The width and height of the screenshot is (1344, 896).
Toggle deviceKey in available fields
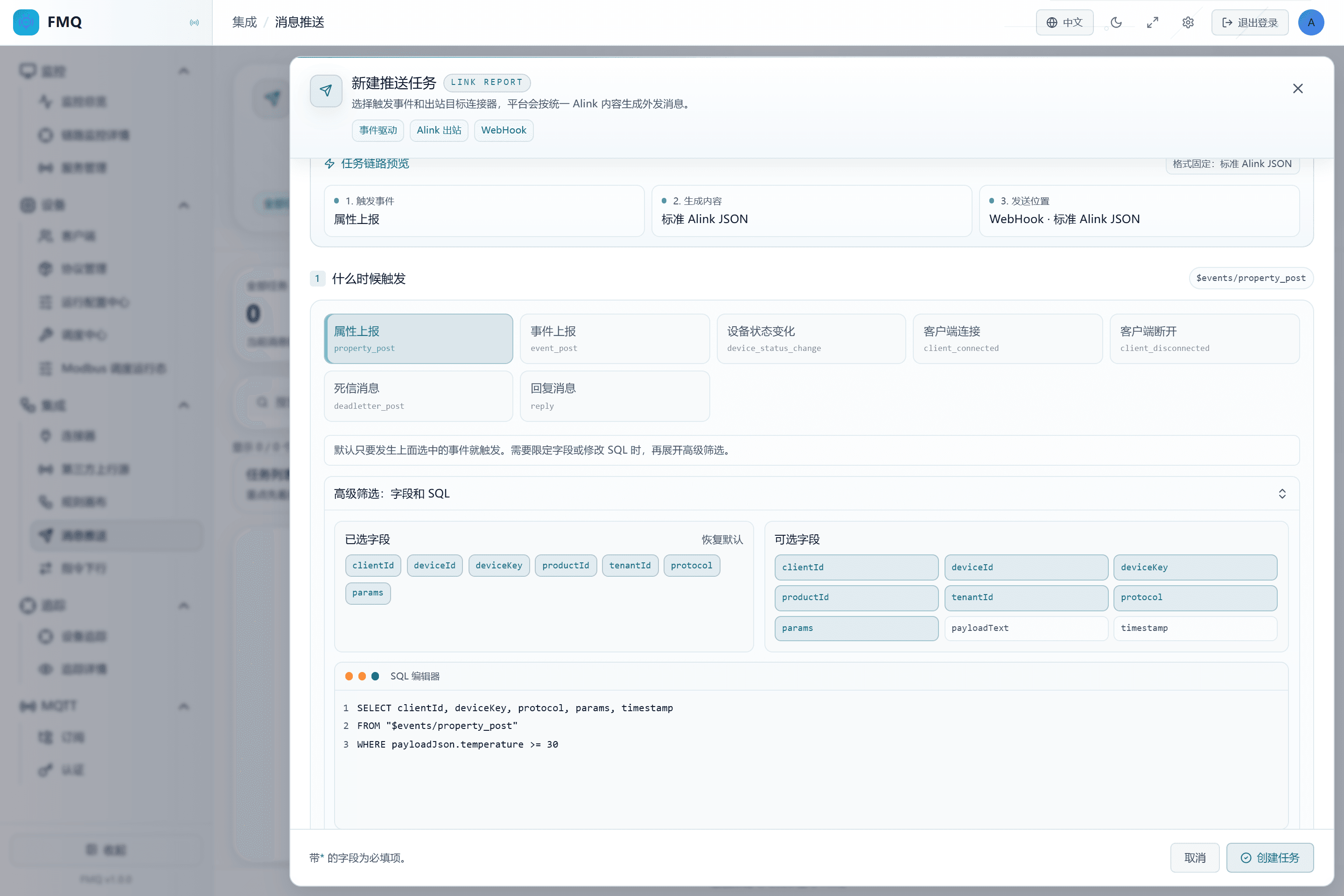click(x=1195, y=567)
